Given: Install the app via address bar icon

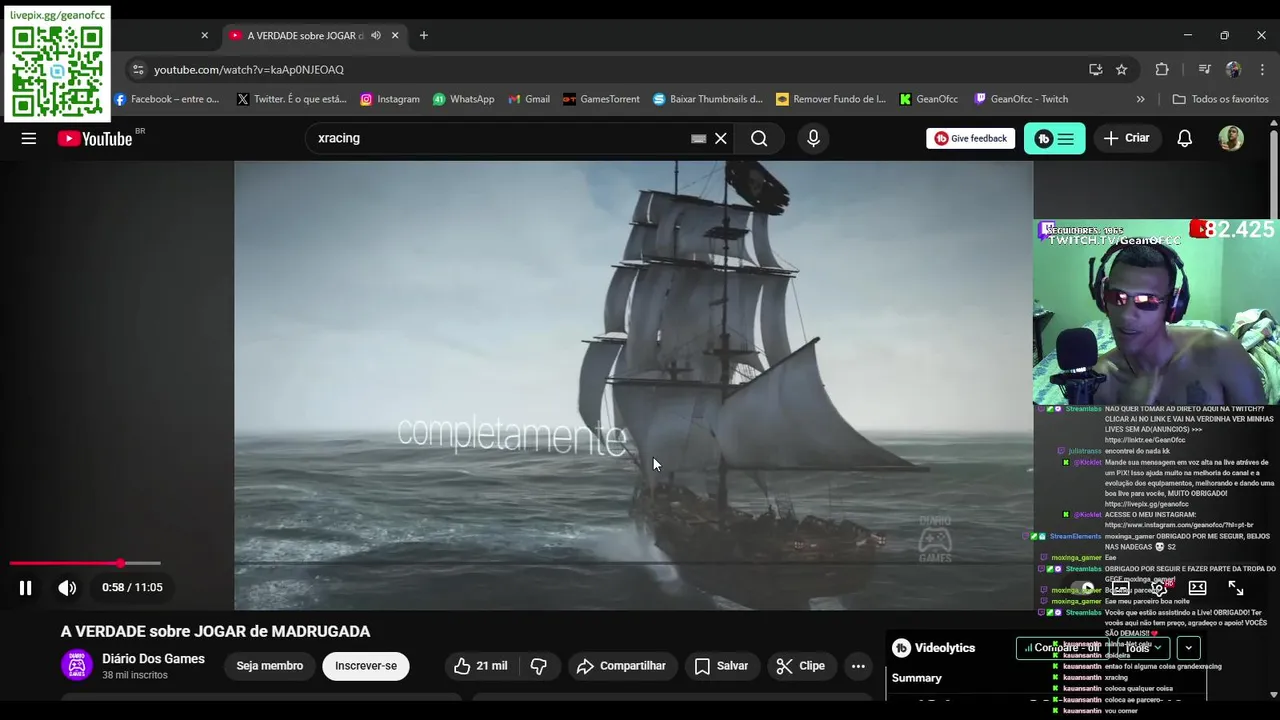Looking at the screenshot, I should coord(1096,70).
